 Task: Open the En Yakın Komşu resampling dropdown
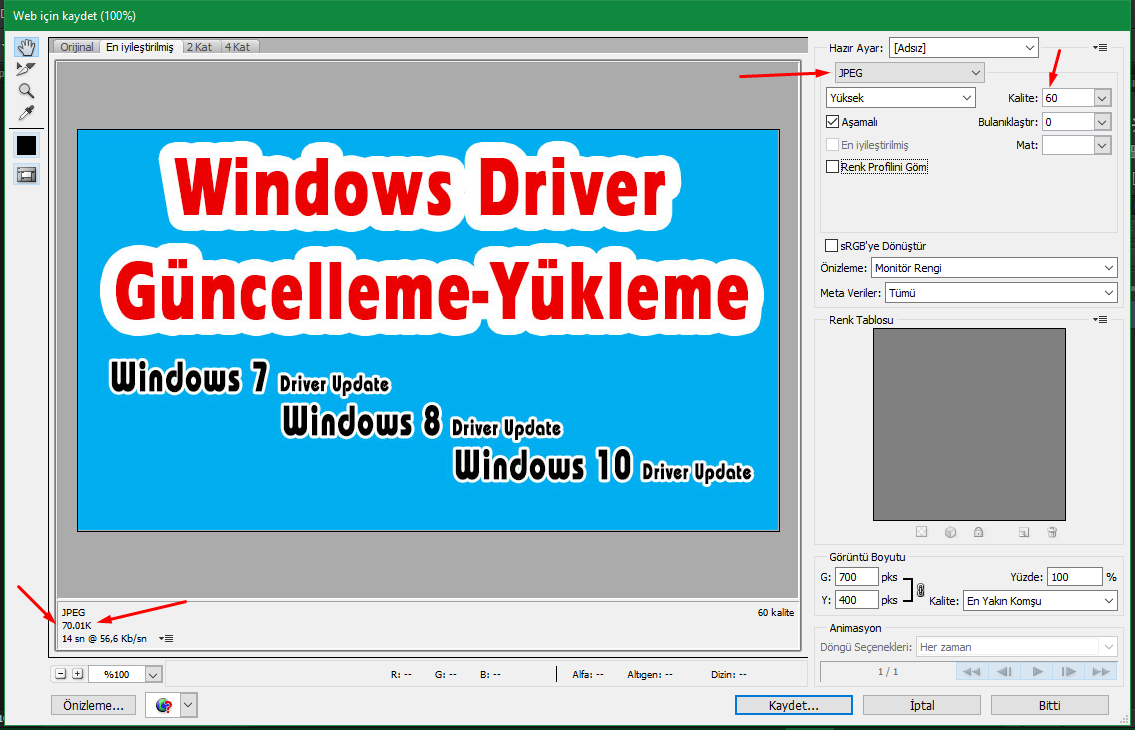[1040, 601]
